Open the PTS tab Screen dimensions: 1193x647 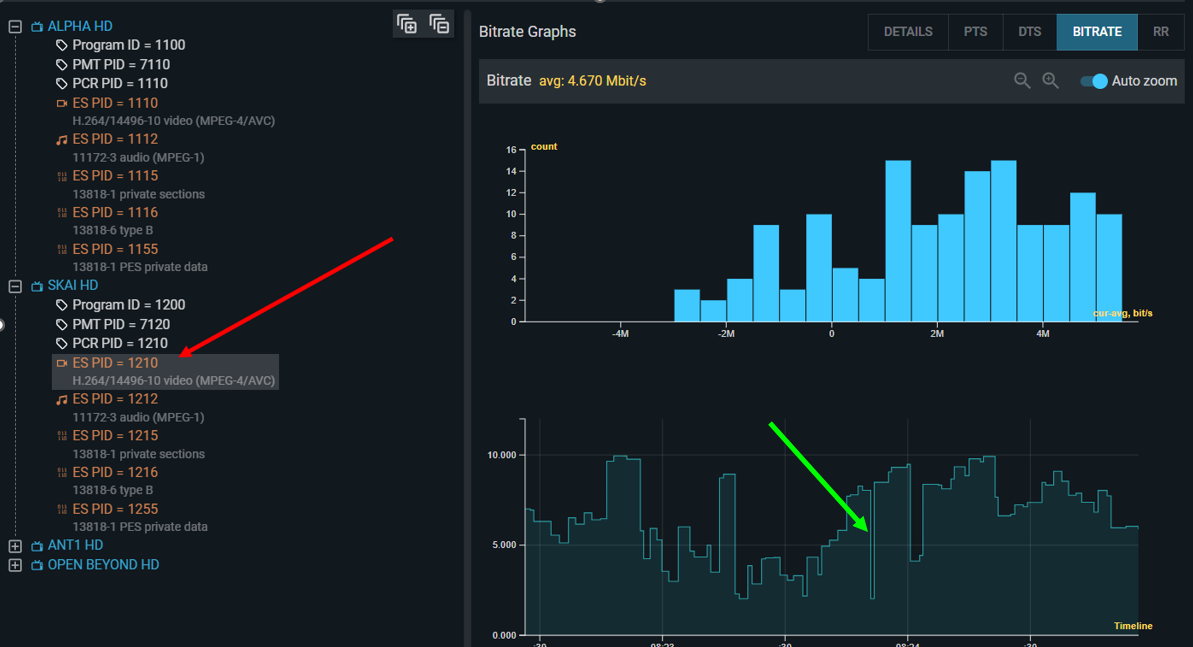[975, 32]
